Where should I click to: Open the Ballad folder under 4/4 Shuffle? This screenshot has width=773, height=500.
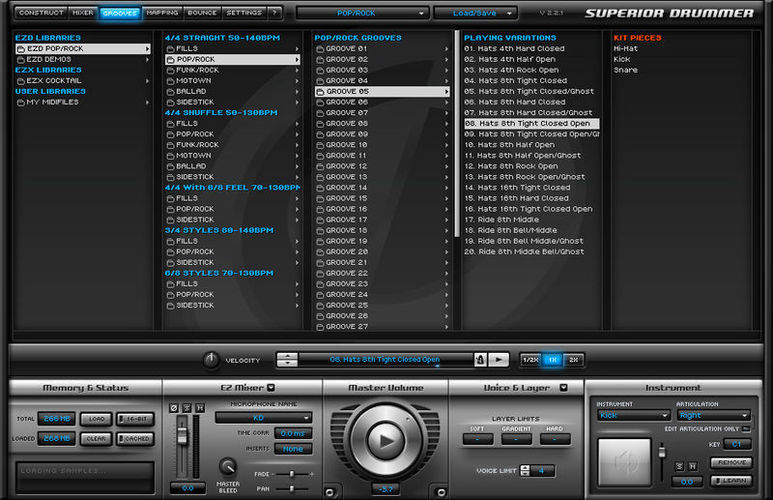(x=233, y=166)
